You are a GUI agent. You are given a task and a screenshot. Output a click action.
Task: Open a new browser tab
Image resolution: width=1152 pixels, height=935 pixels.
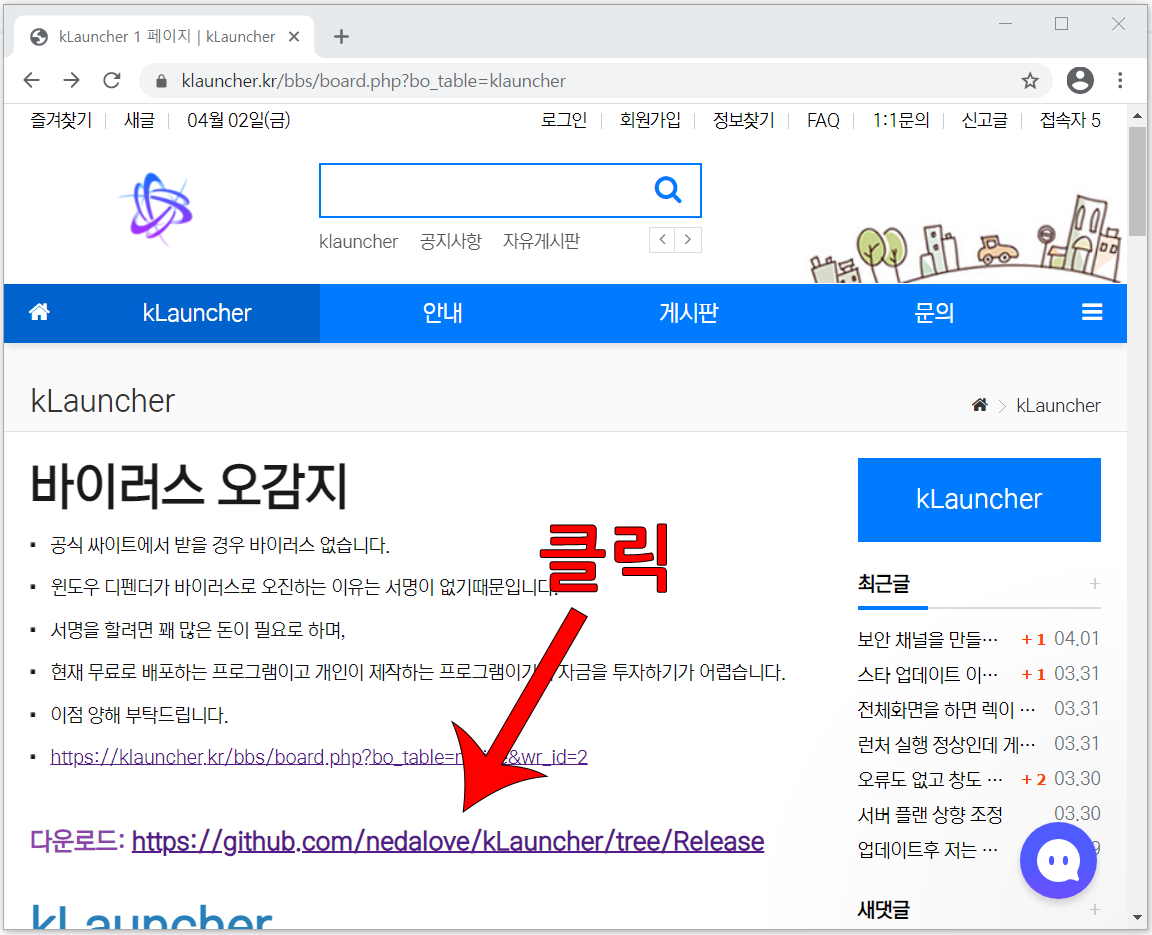click(342, 37)
